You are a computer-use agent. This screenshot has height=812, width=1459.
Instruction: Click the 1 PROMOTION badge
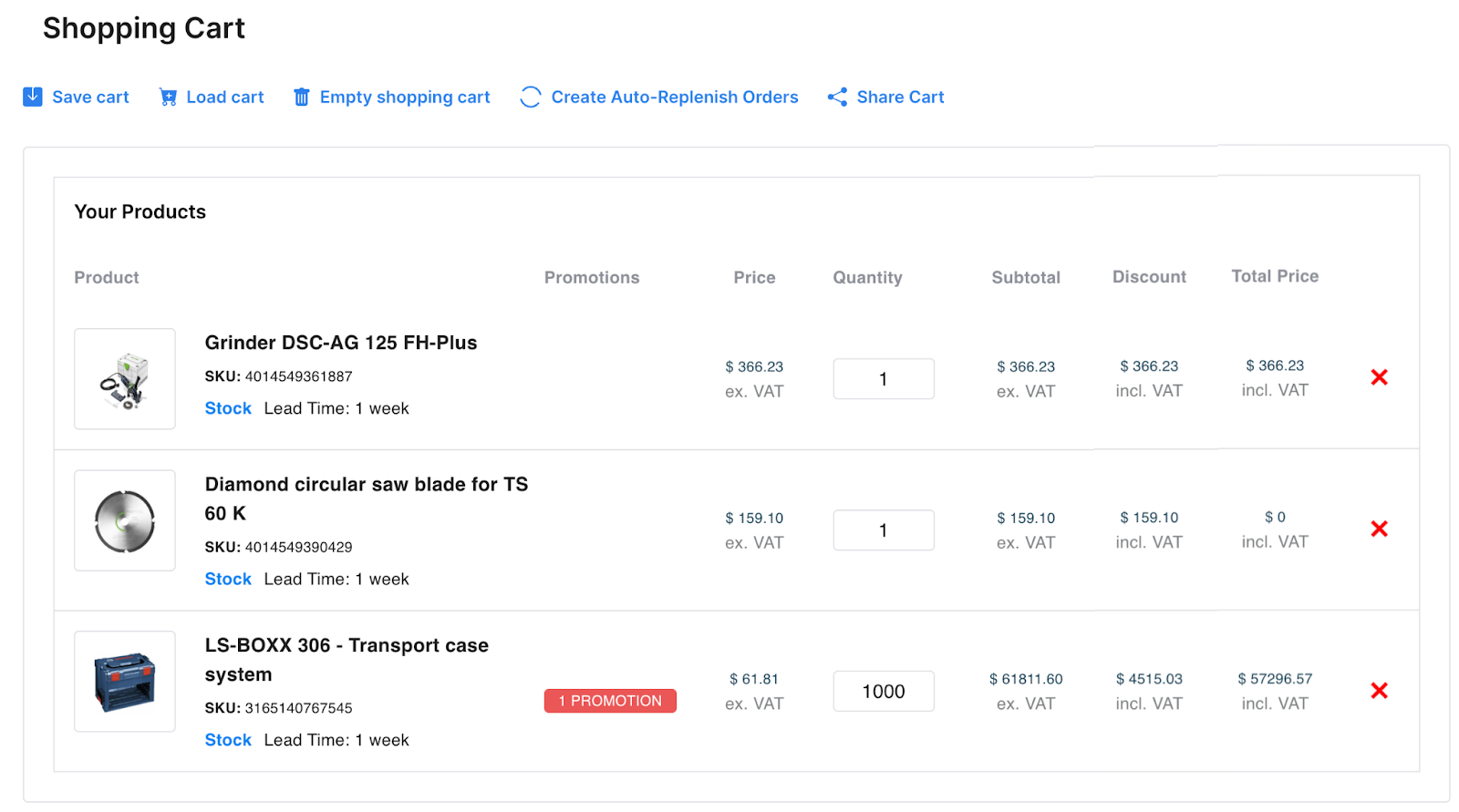point(610,701)
